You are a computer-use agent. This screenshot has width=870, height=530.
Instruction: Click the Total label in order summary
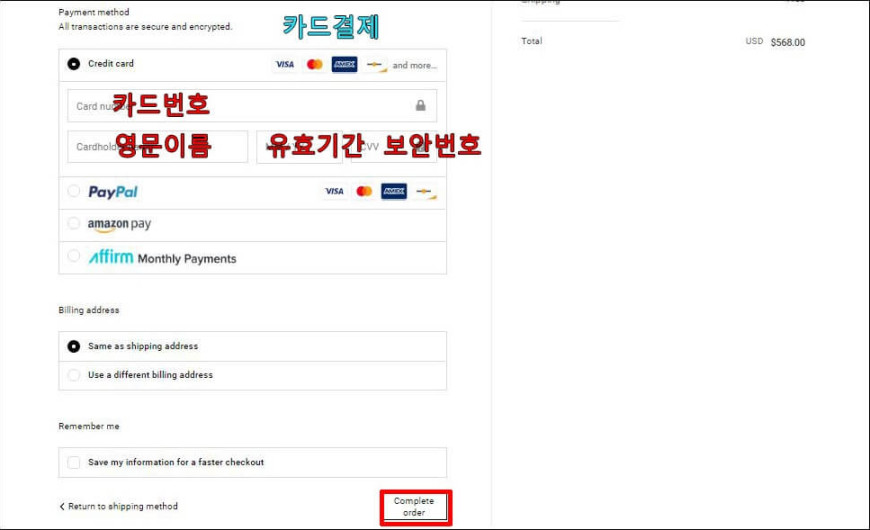(532, 41)
